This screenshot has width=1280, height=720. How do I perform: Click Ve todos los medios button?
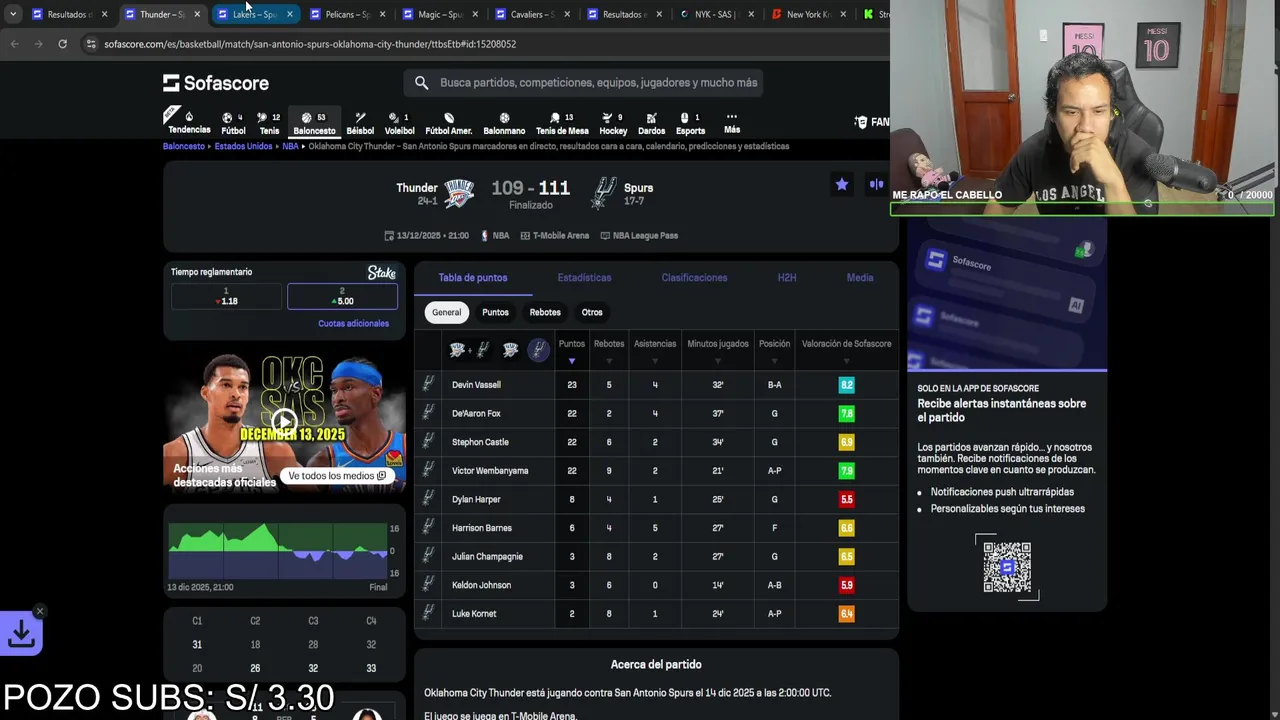click(337, 476)
